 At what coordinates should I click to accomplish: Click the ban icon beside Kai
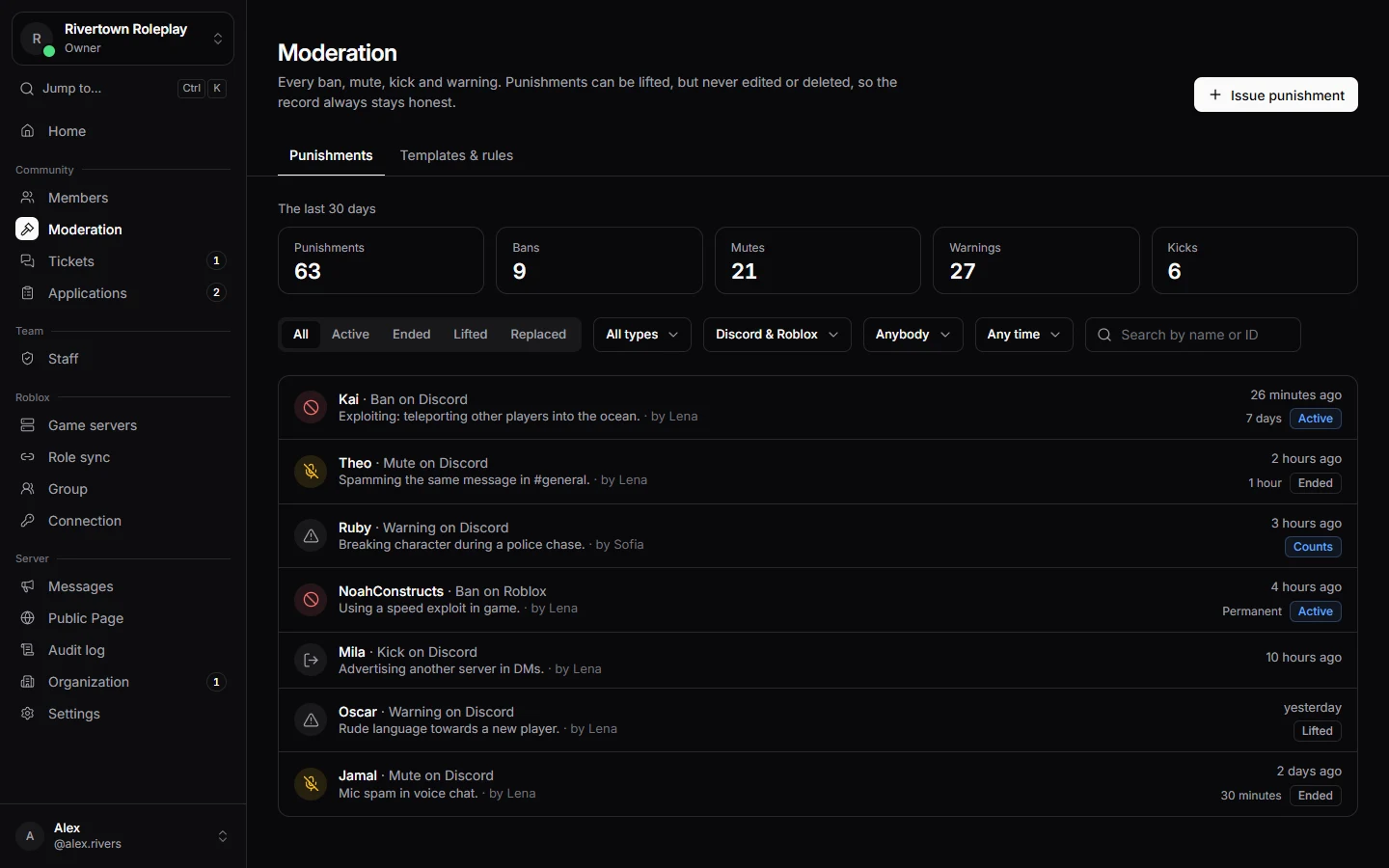click(311, 408)
